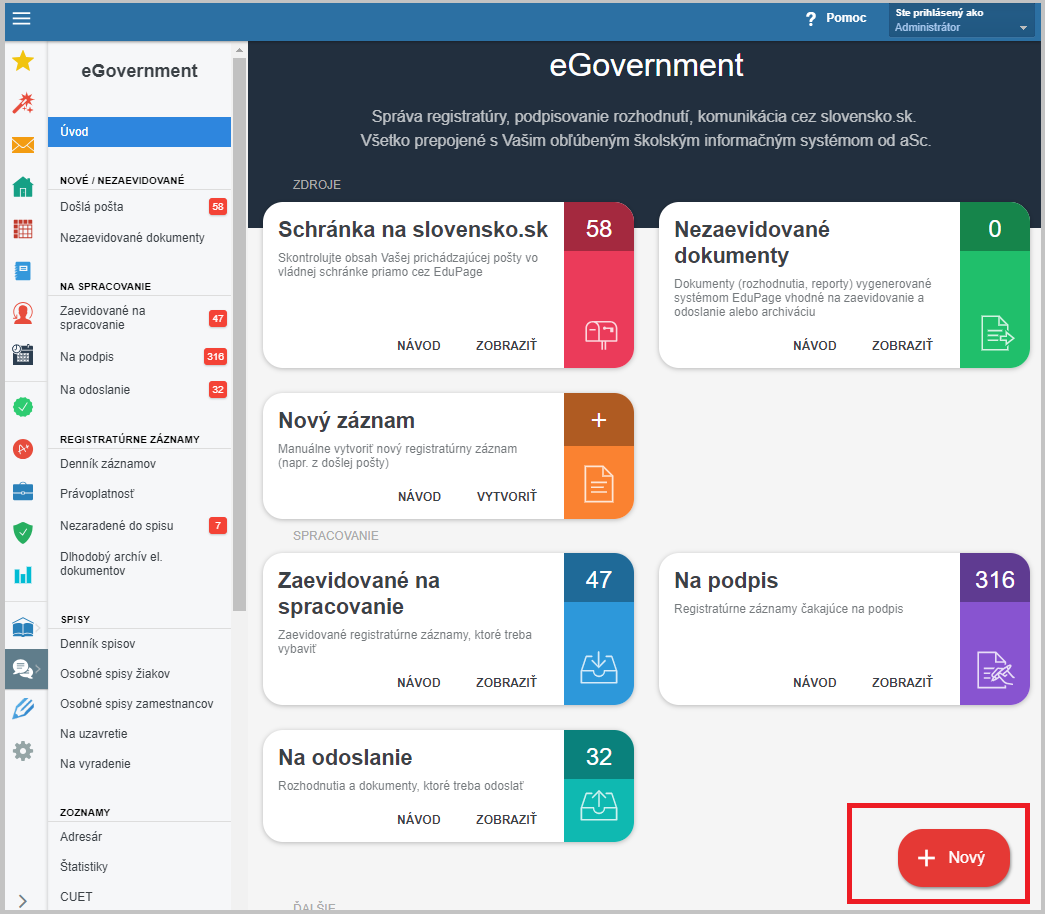
Task: Open the red A+ grades icon
Action: 23,449
